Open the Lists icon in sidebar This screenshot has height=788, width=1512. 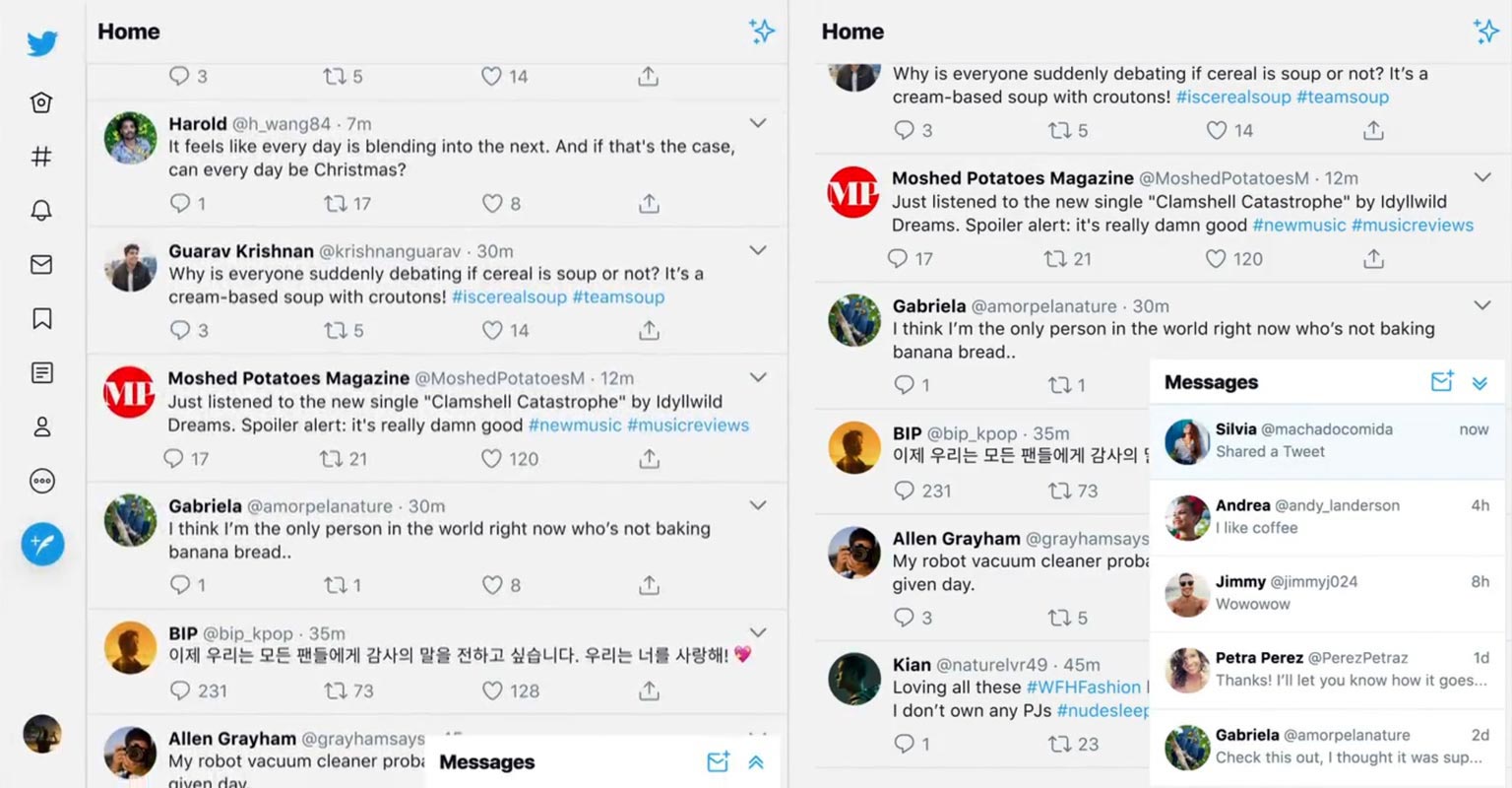click(41, 372)
